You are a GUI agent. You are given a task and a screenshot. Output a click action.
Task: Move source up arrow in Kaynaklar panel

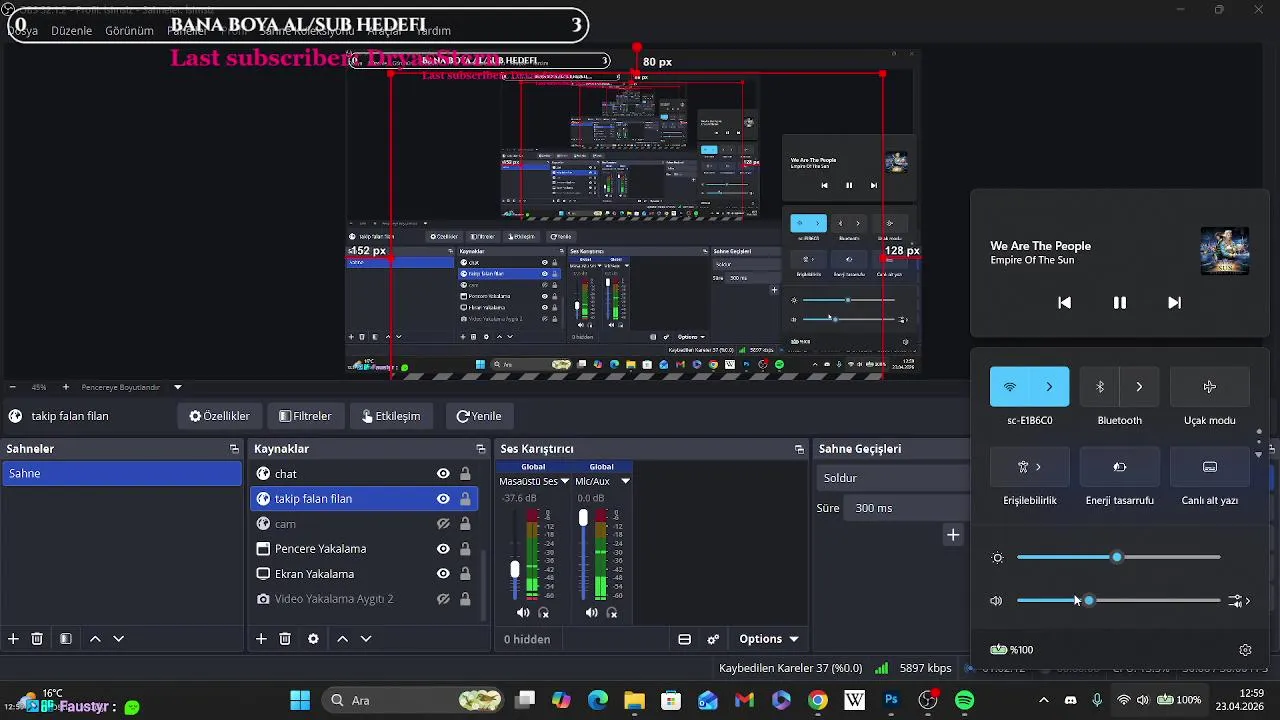342,639
